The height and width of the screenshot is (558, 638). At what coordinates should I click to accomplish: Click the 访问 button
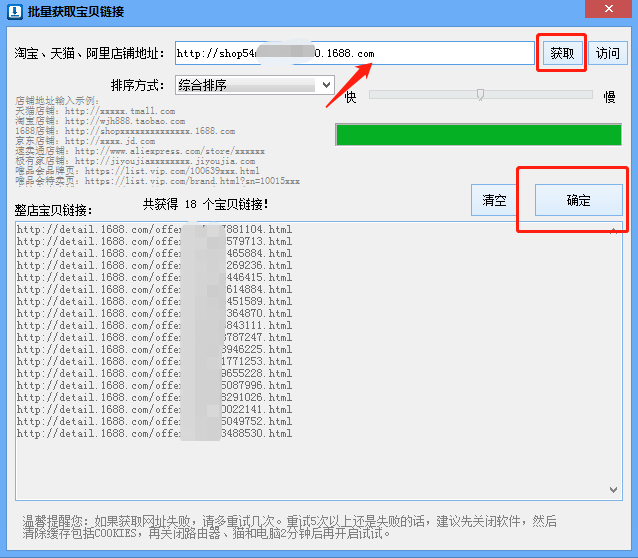coord(607,53)
